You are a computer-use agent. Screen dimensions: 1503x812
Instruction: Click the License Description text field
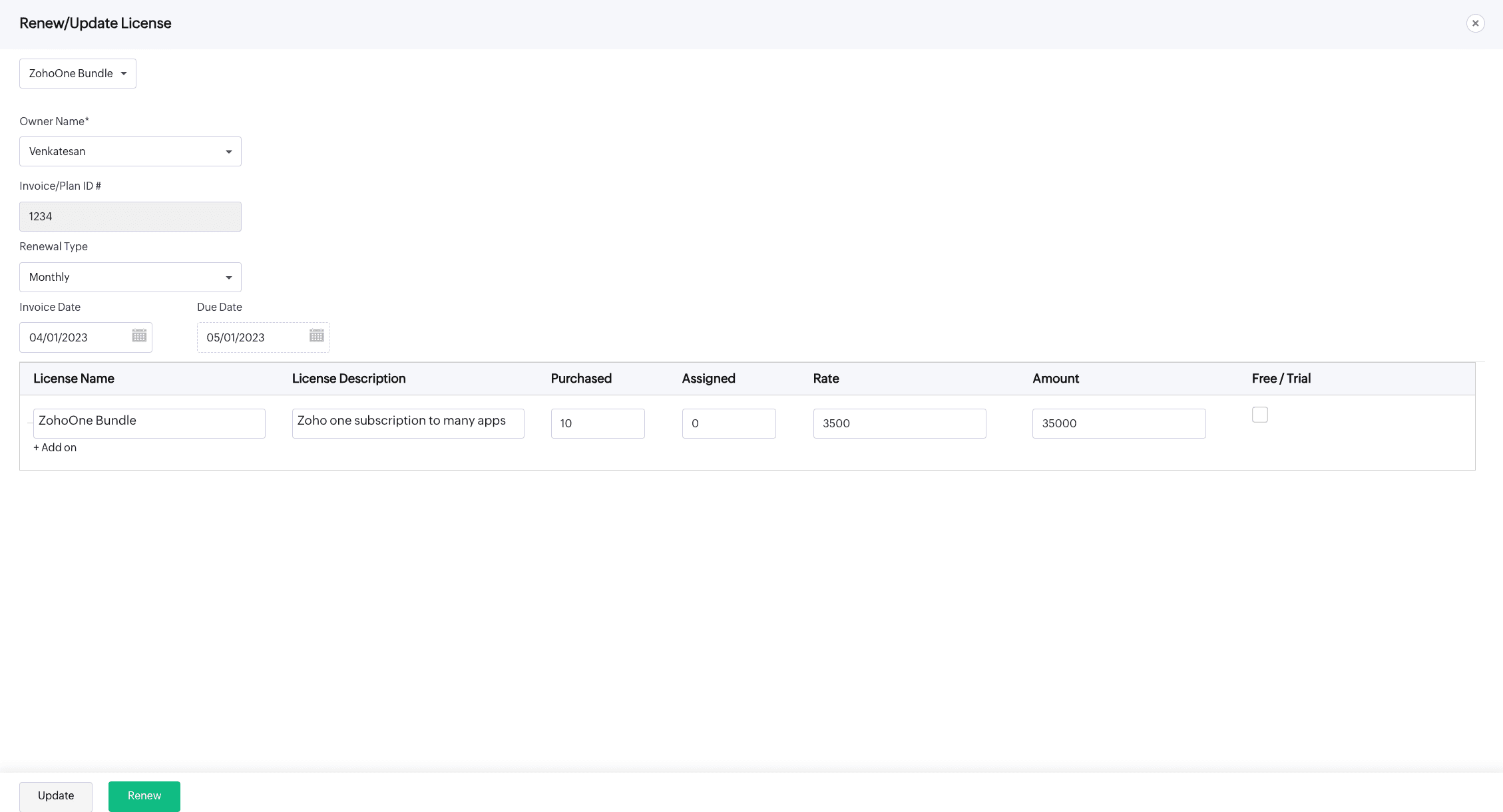pos(407,423)
